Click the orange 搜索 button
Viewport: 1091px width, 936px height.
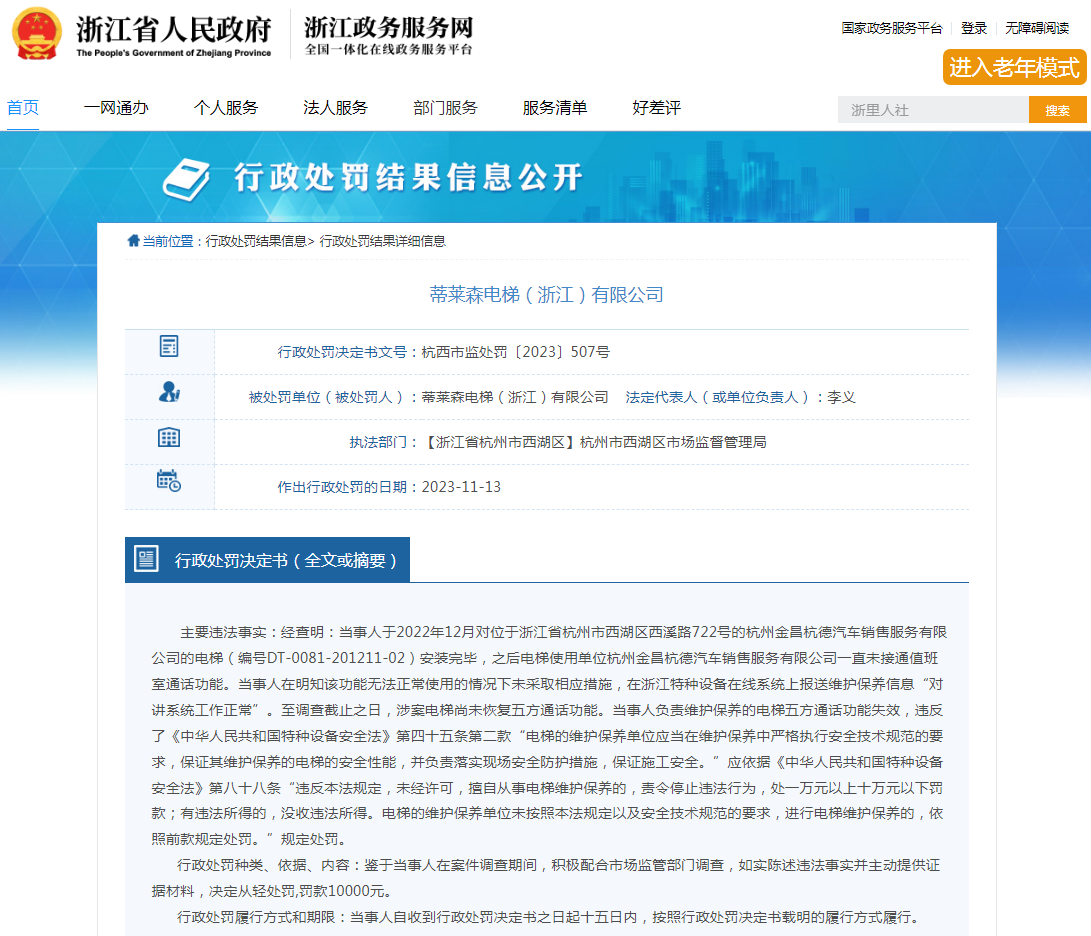[x=1058, y=110]
